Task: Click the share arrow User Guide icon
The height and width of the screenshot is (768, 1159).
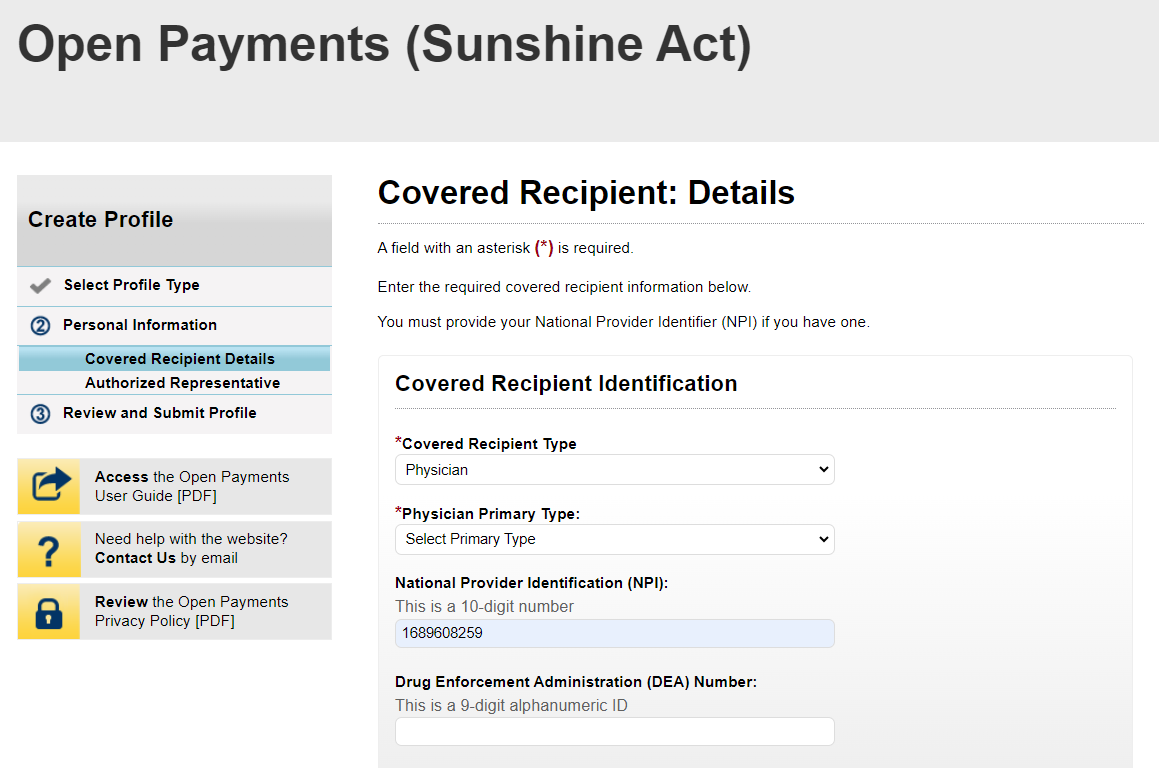Action: 49,486
